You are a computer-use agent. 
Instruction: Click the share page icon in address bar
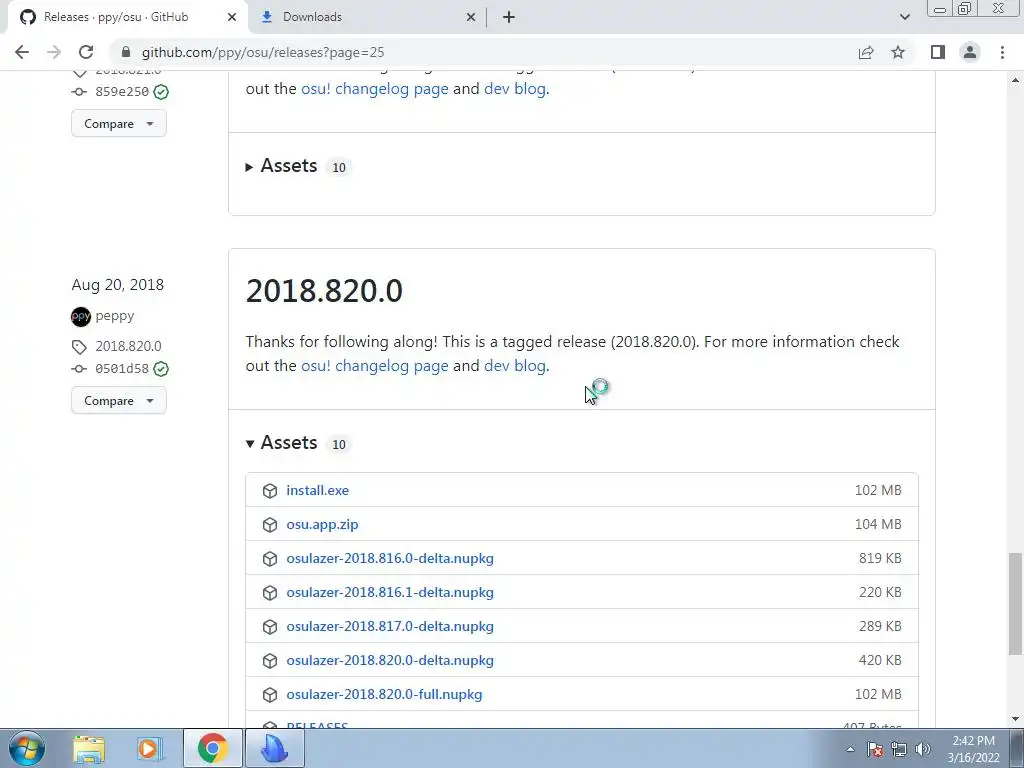866,52
